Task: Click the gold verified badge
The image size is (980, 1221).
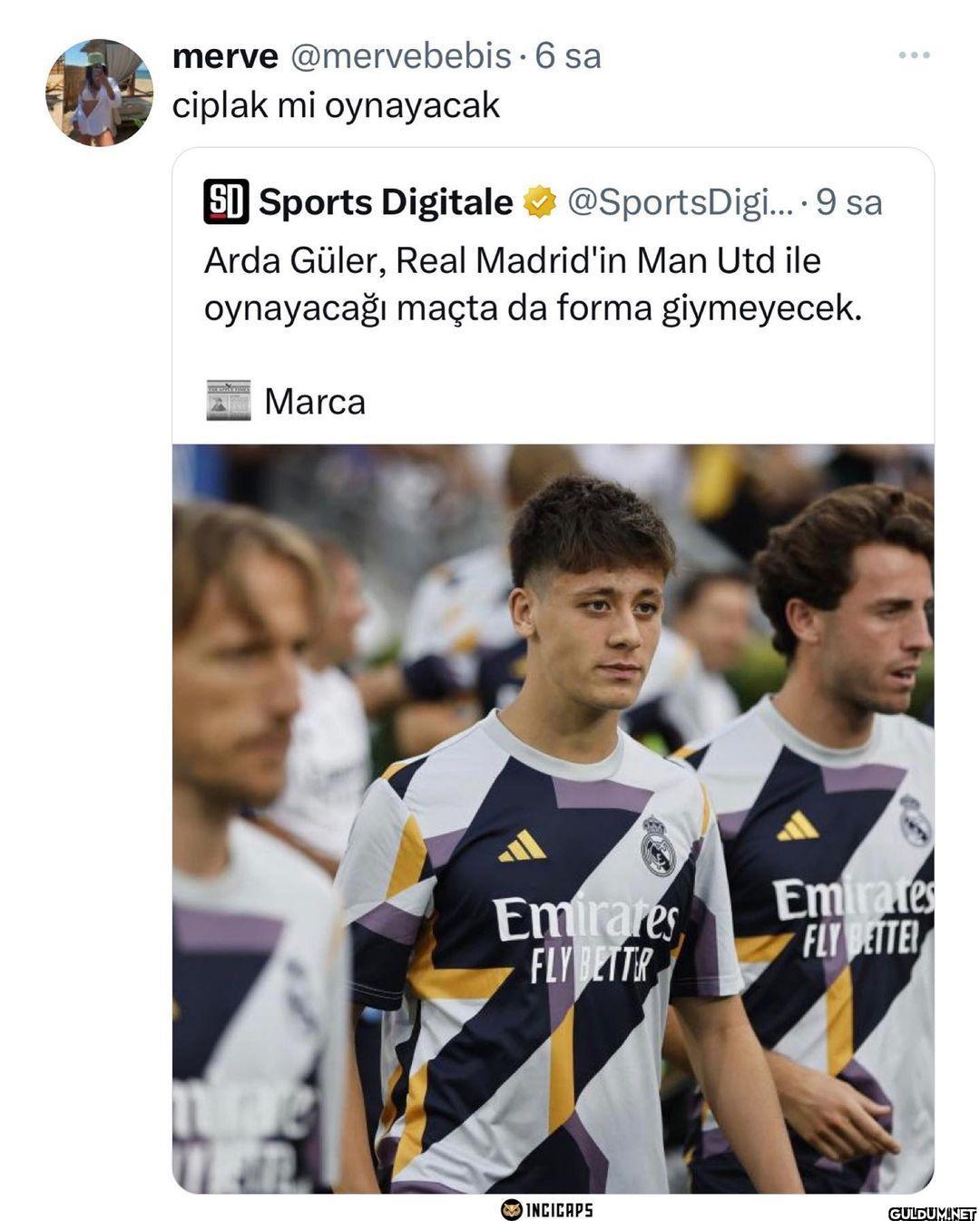Action: click(x=540, y=201)
